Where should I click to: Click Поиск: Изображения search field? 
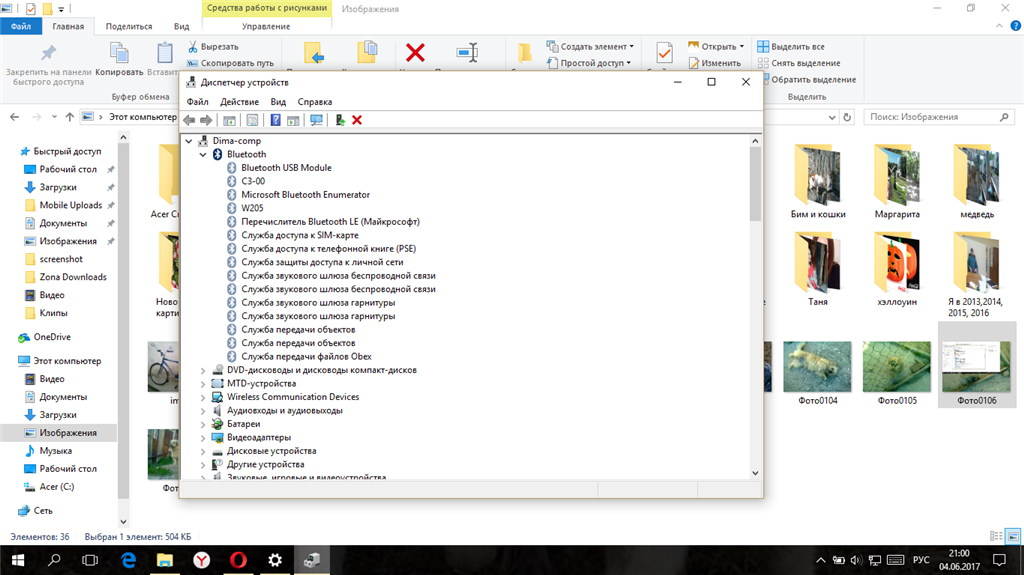(939, 117)
